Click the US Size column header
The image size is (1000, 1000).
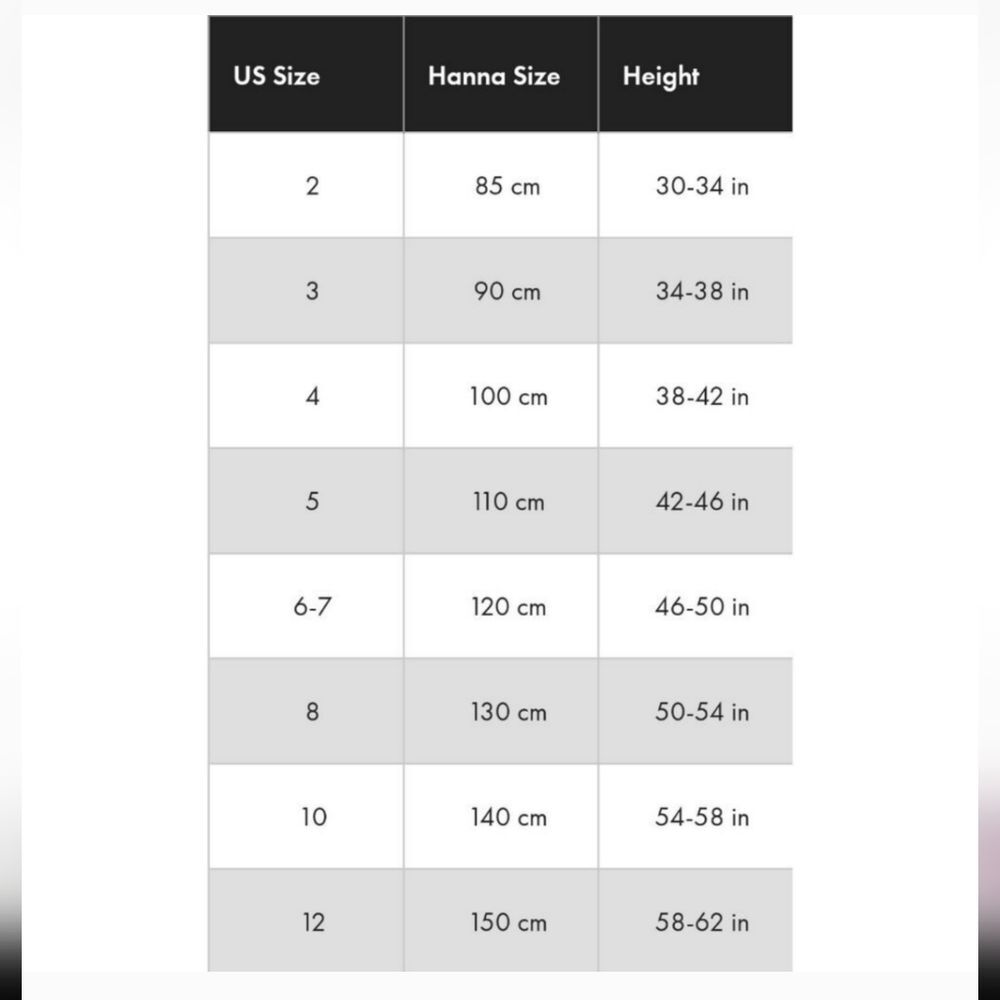[306, 74]
